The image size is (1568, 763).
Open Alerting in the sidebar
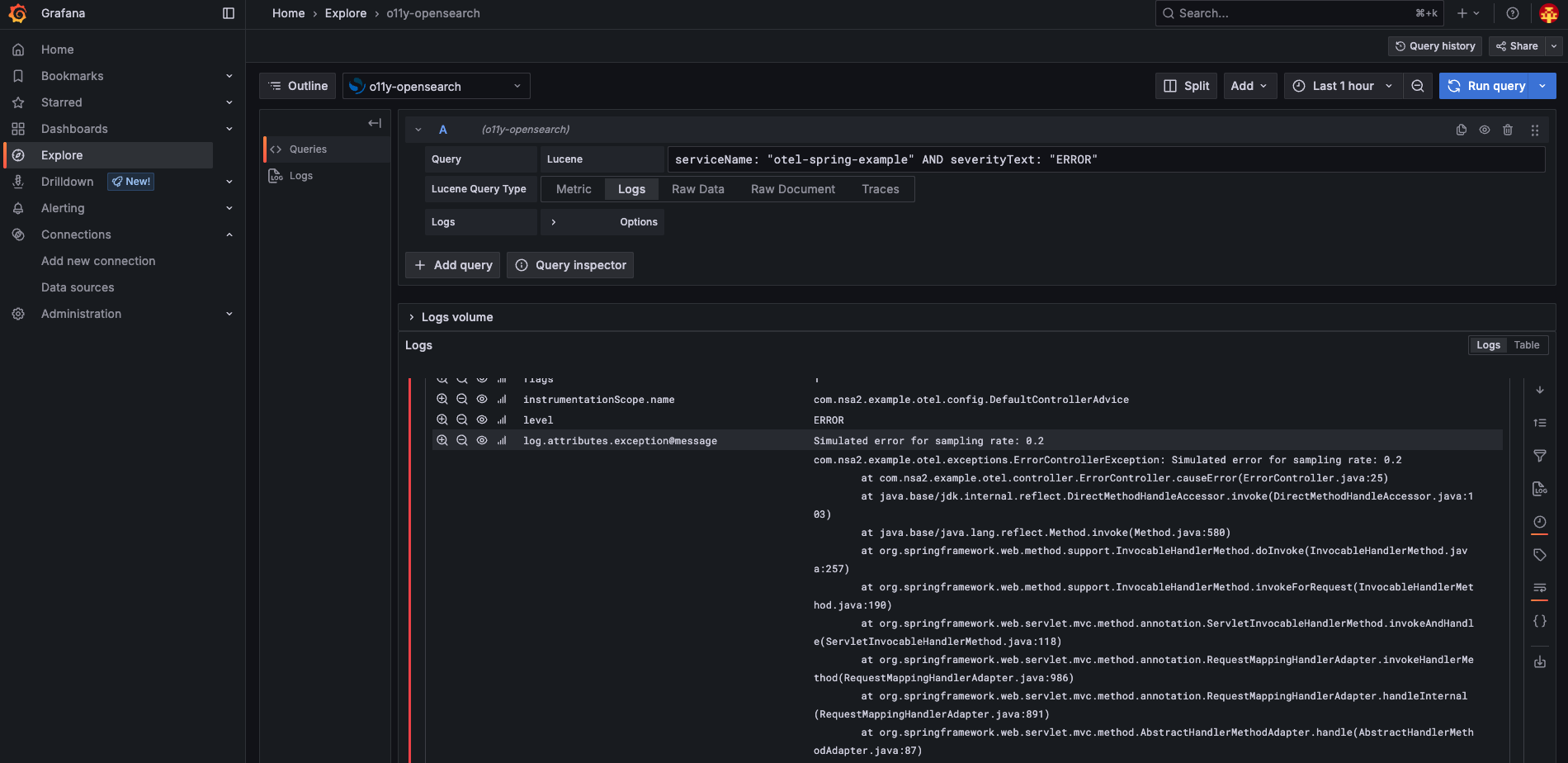(x=63, y=208)
